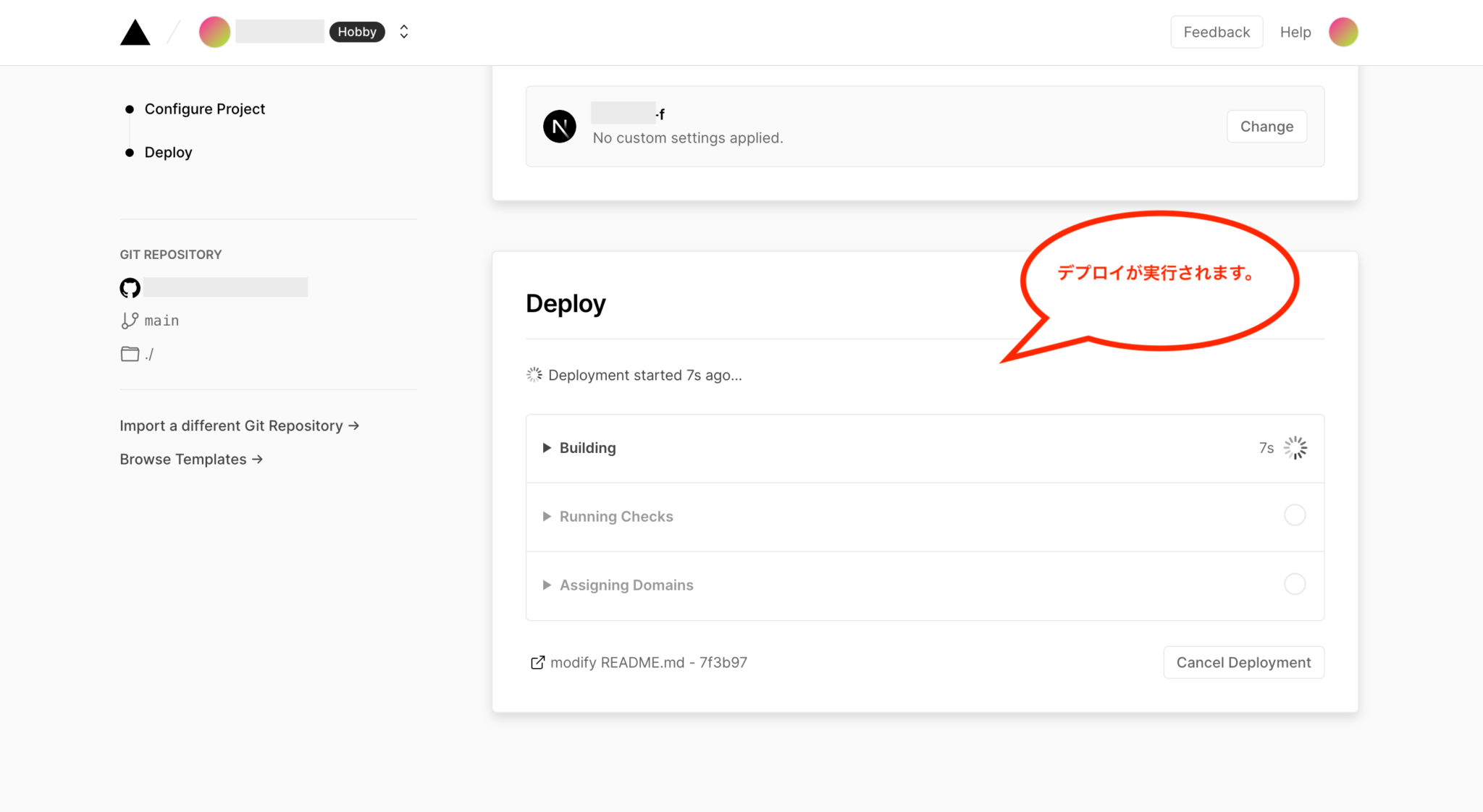This screenshot has width=1483, height=812.
Task: Click the root directory folder icon
Action: pos(130,354)
